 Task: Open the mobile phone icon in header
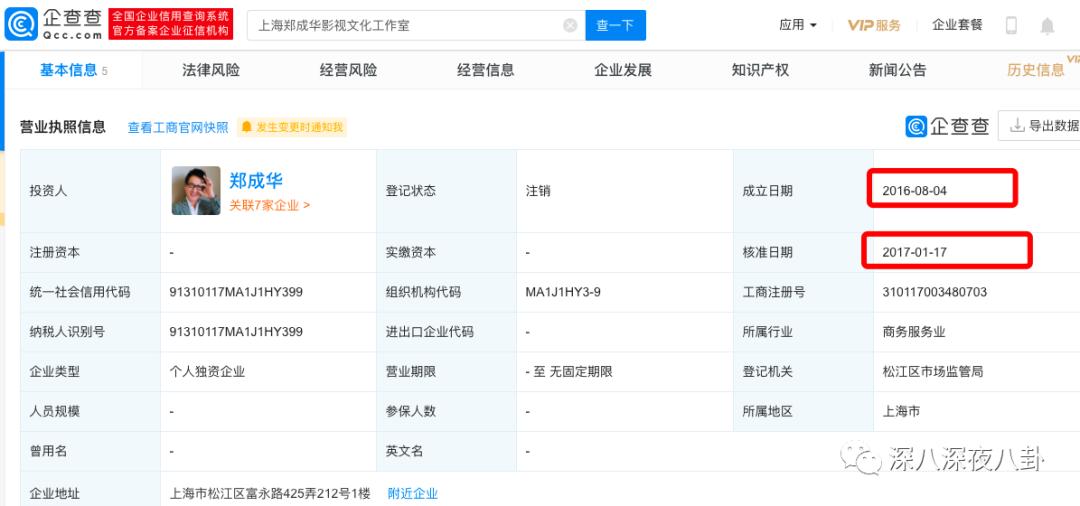coord(1011,25)
